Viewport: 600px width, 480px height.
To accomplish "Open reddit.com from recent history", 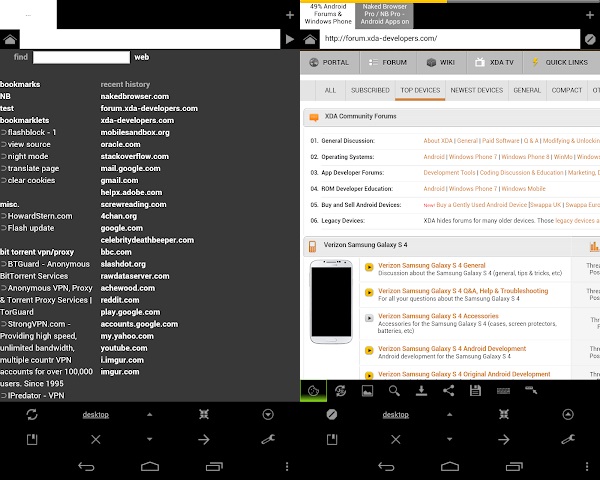I will [120, 300].
